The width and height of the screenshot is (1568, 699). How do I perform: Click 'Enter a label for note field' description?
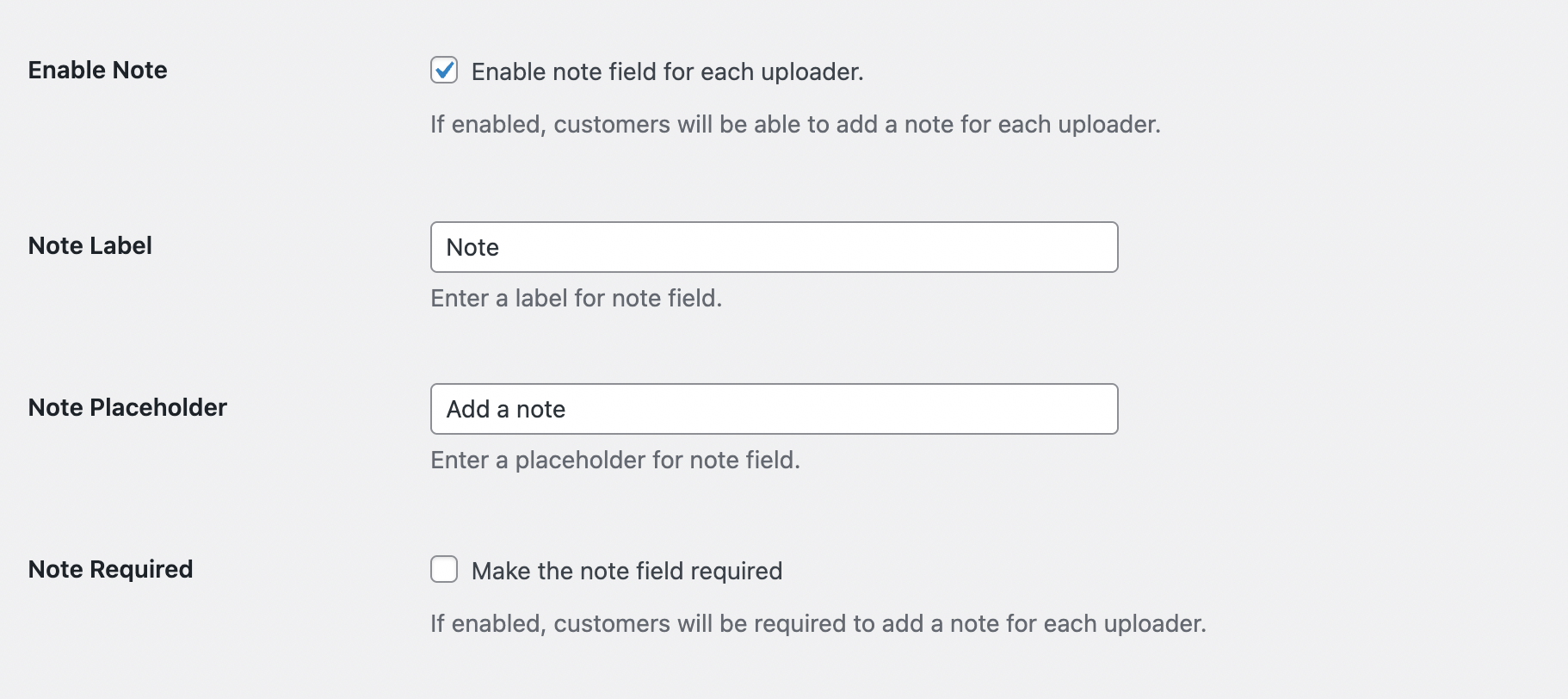577,298
